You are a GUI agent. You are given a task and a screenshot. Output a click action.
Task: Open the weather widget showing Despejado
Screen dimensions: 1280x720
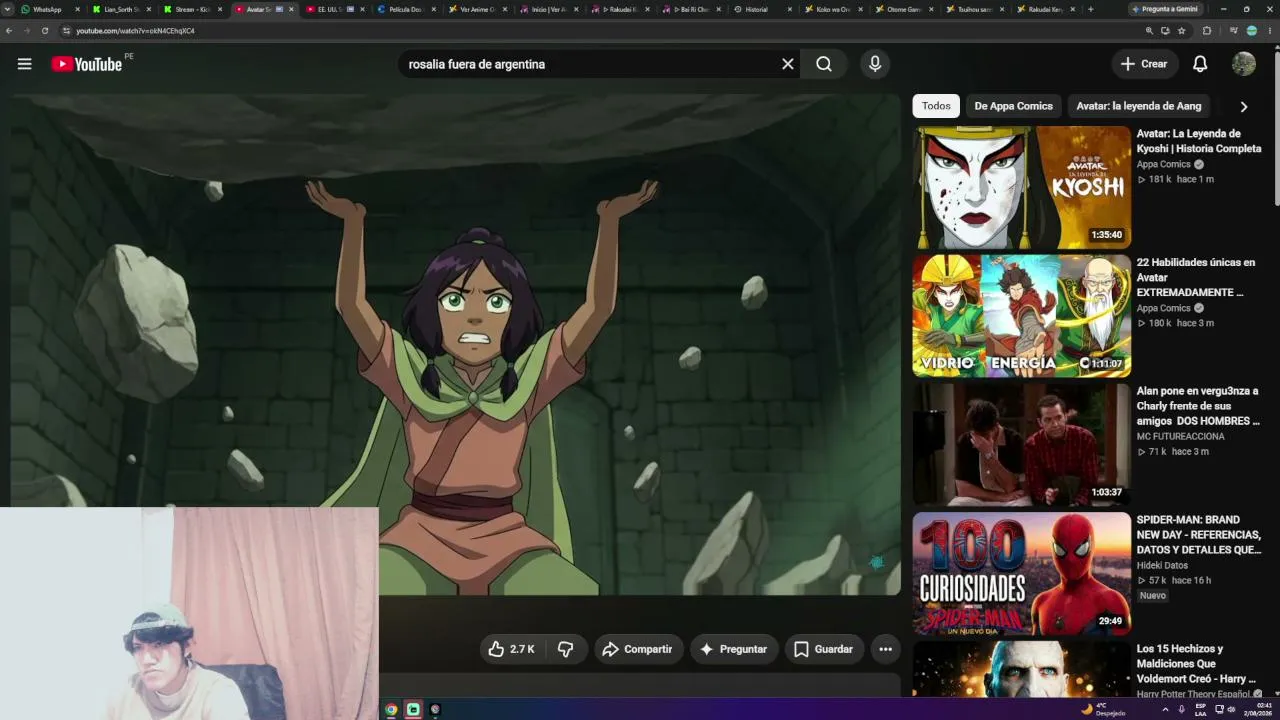click(x=1103, y=709)
